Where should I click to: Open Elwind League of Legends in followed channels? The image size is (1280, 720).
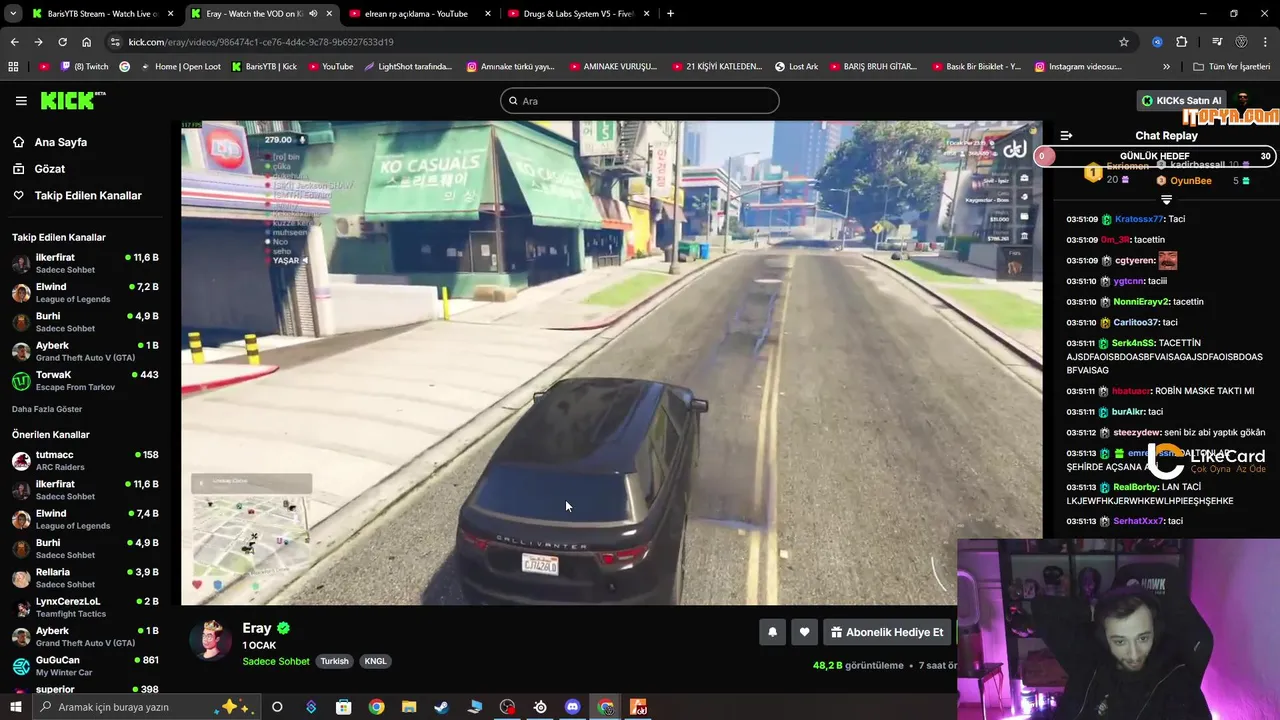(85, 293)
